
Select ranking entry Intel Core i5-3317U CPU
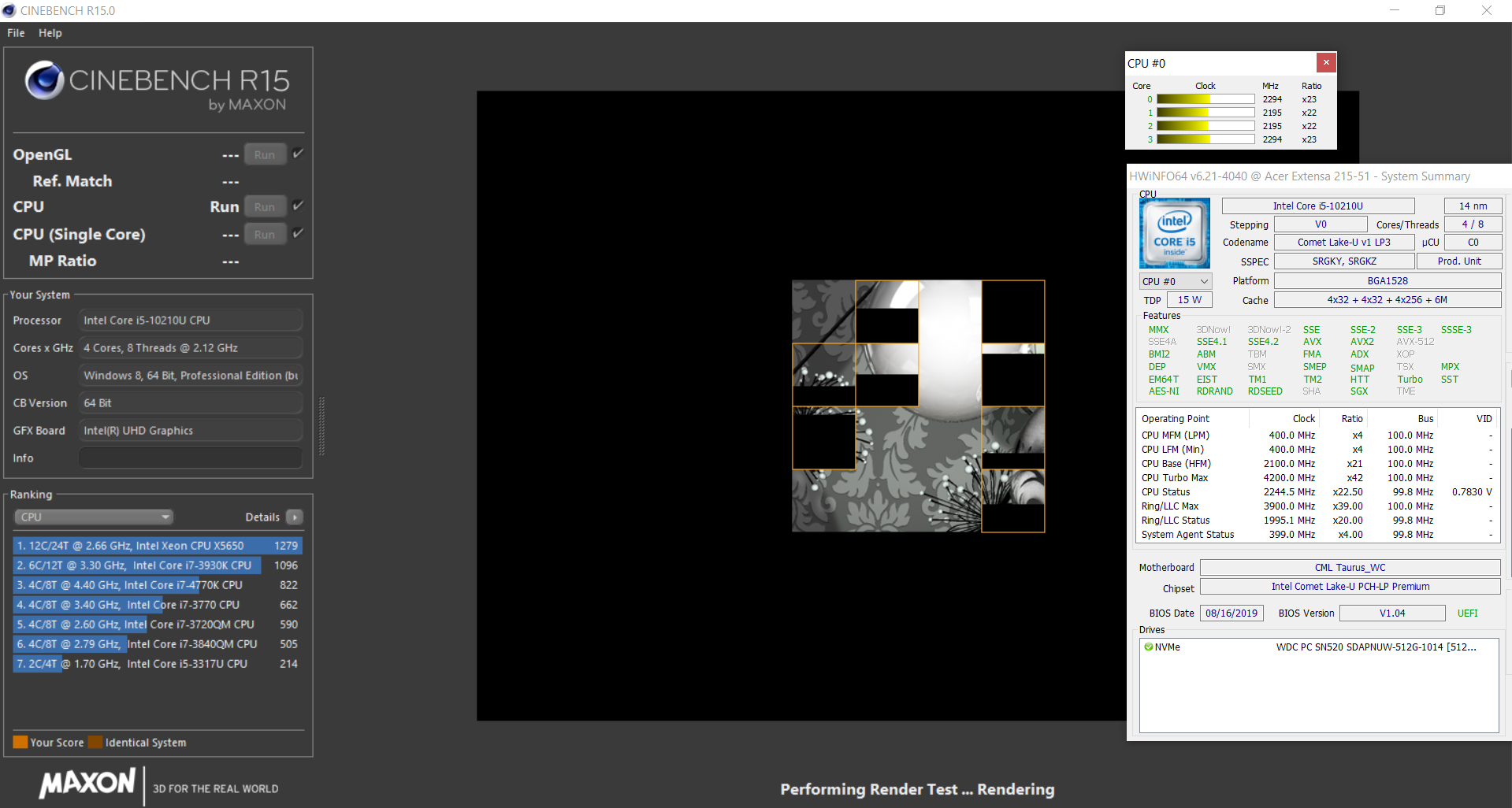[x=158, y=664]
